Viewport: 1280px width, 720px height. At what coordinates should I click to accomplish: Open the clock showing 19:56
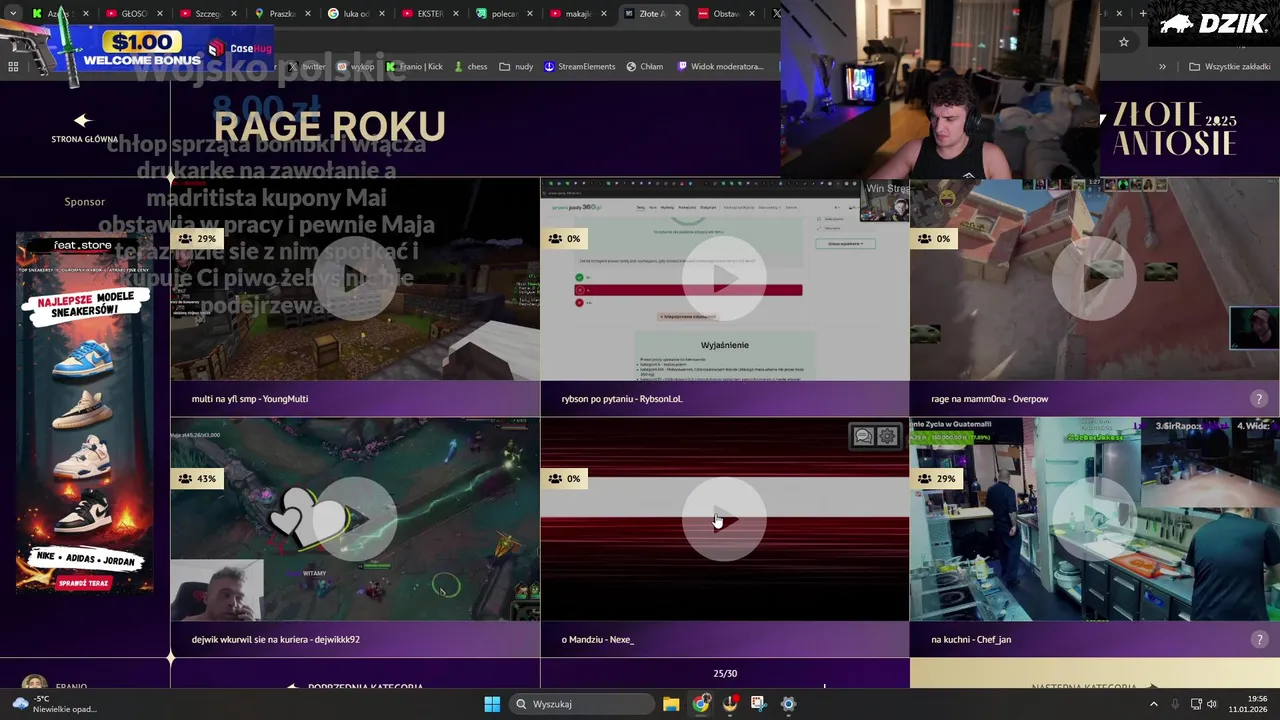pos(1249,704)
